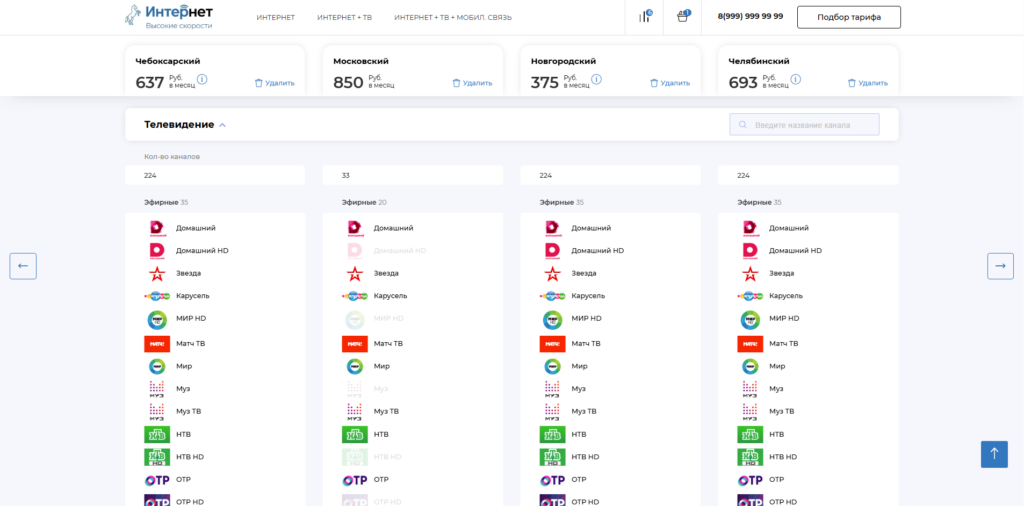Screen dimensions: 1024x506
Task: Open the shopping basket icon
Action: 682,17
